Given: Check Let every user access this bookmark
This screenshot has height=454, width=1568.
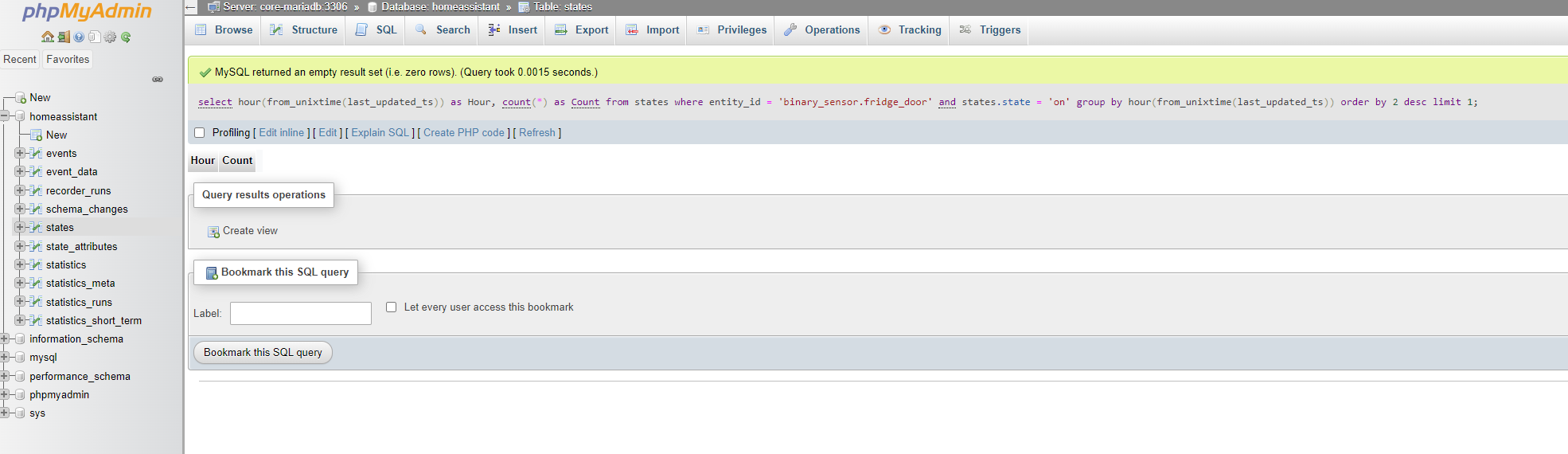Looking at the screenshot, I should [x=392, y=307].
